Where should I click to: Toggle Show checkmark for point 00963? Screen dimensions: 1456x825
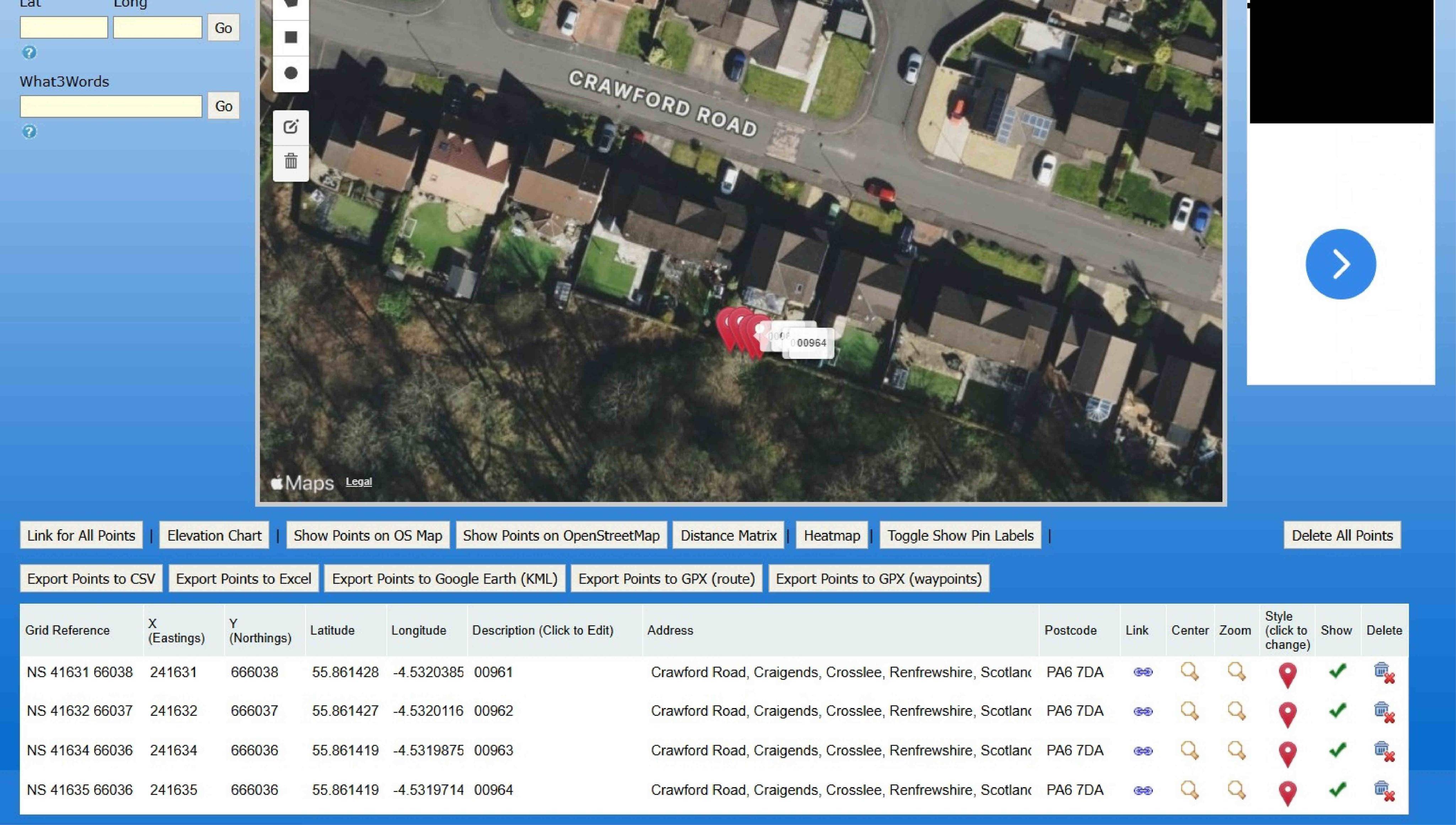click(1337, 750)
